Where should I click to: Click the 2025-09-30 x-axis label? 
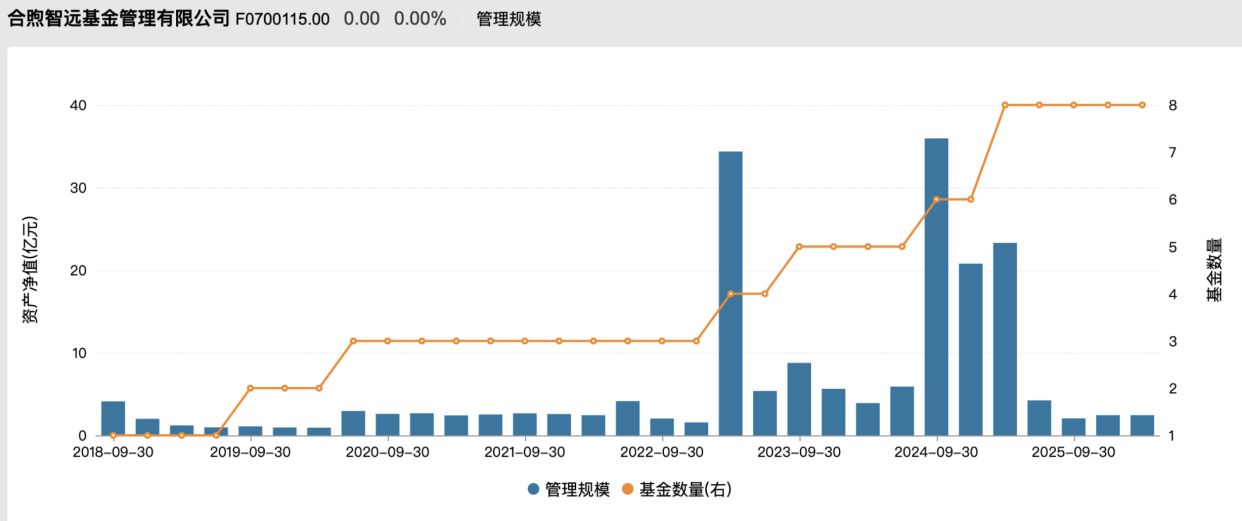[1074, 452]
